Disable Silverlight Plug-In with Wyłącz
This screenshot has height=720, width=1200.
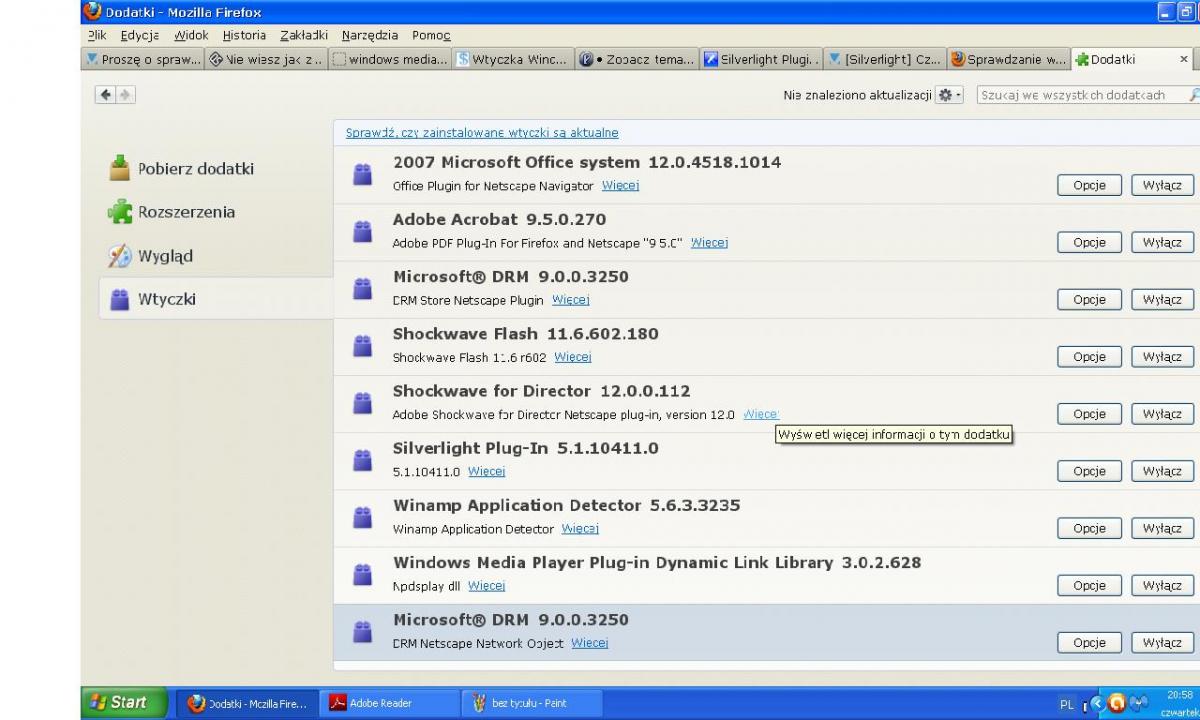pyautogui.click(x=1162, y=470)
